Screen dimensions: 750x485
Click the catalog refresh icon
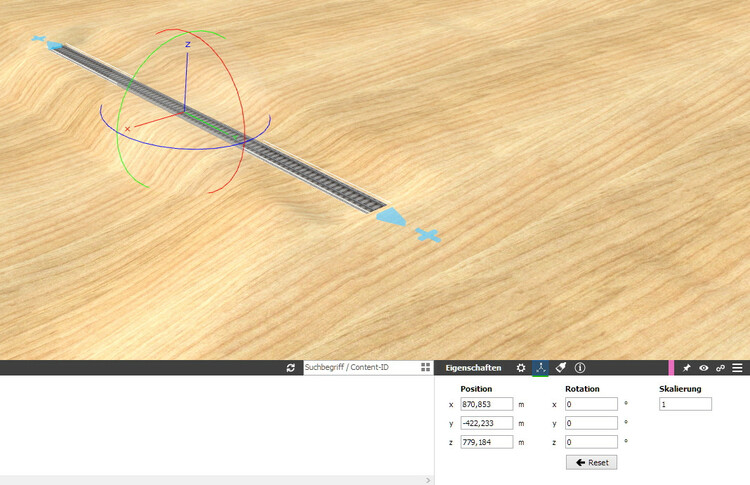290,367
